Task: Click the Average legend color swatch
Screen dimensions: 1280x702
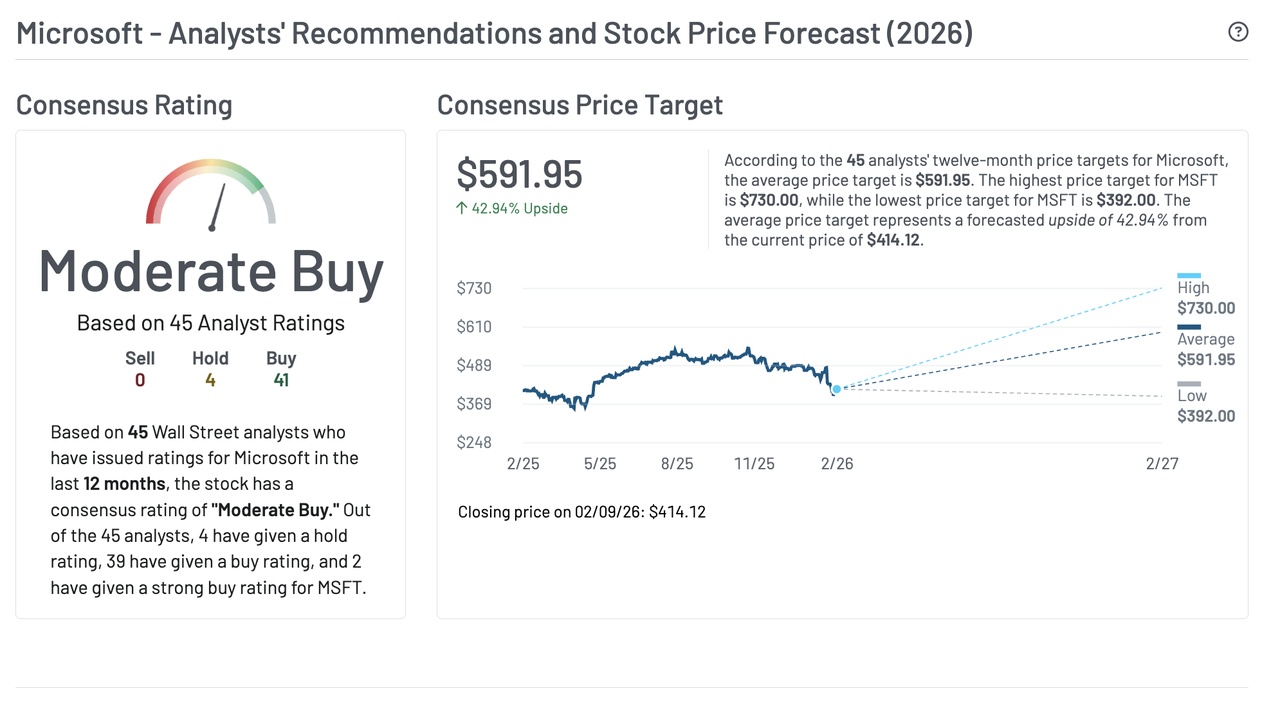Action: point(1189,327)
